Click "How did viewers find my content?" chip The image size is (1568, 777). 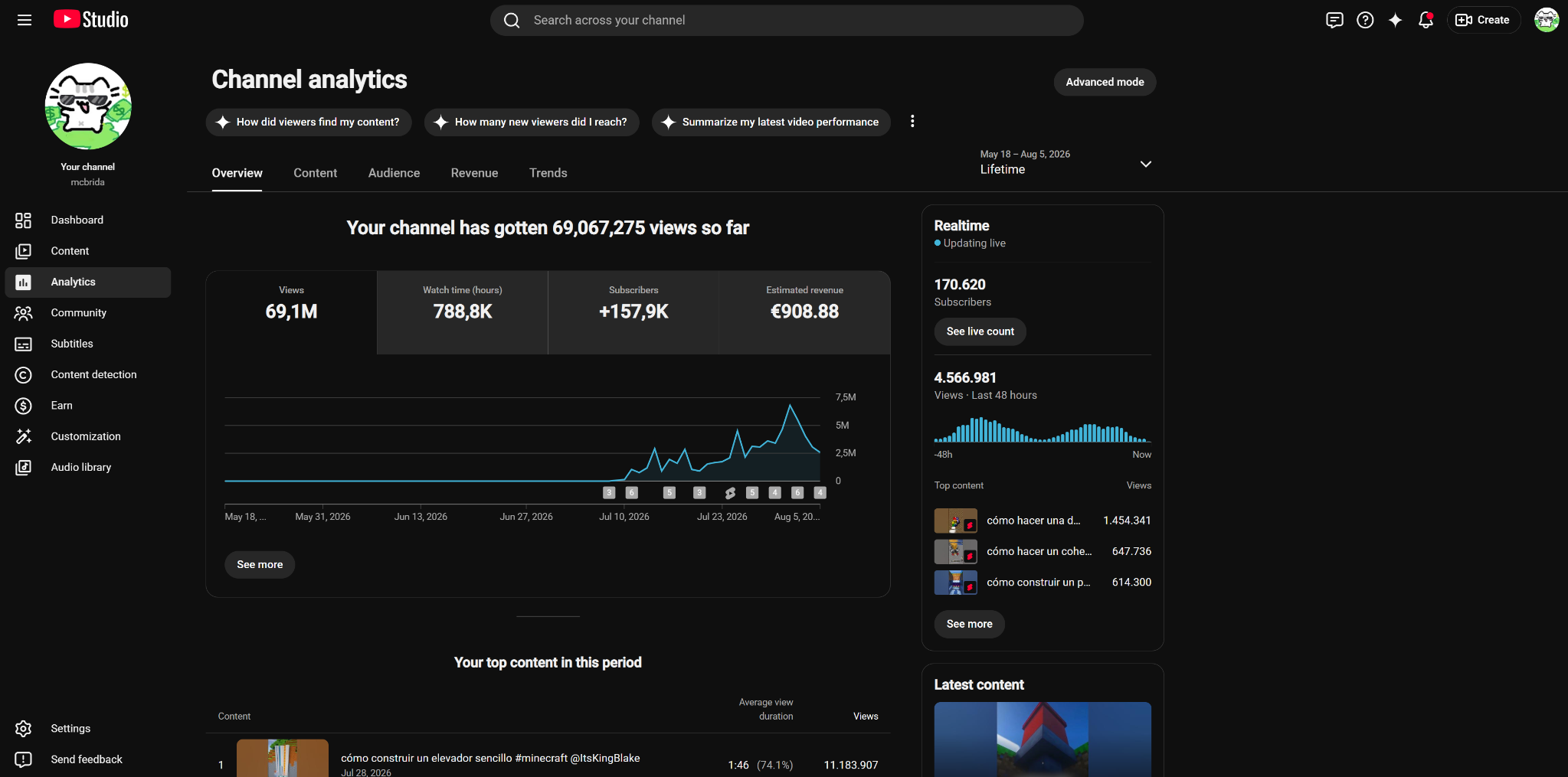(309, 122)
